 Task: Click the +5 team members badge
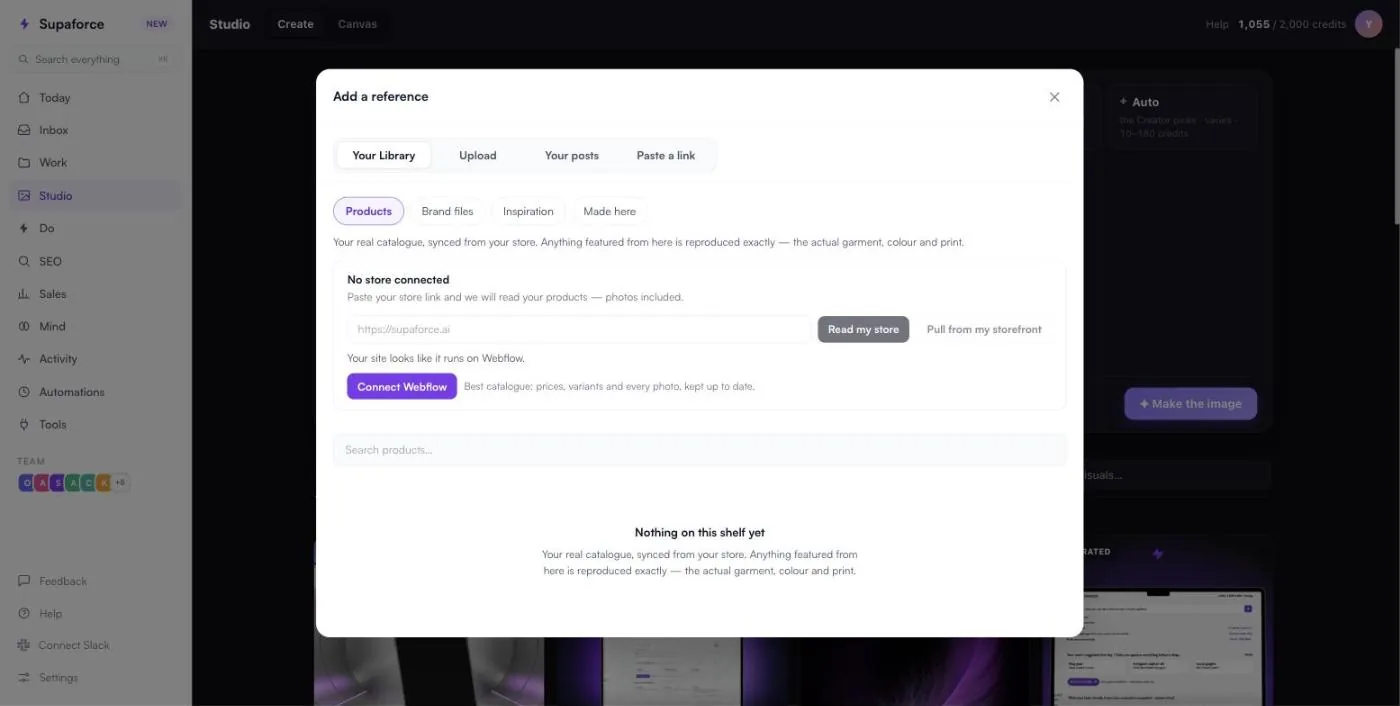click(120, 483)
